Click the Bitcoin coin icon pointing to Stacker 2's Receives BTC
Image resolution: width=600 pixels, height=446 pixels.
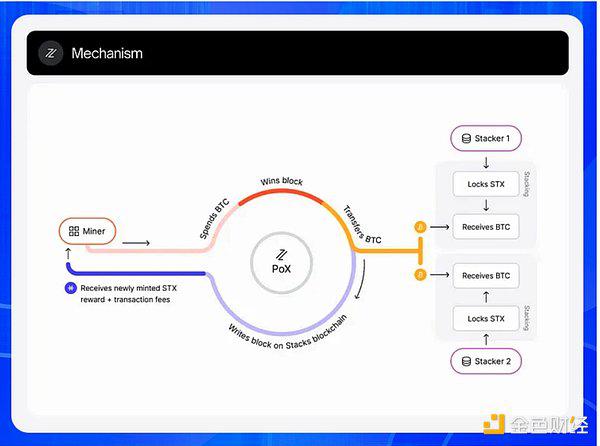tap(420, 274)
